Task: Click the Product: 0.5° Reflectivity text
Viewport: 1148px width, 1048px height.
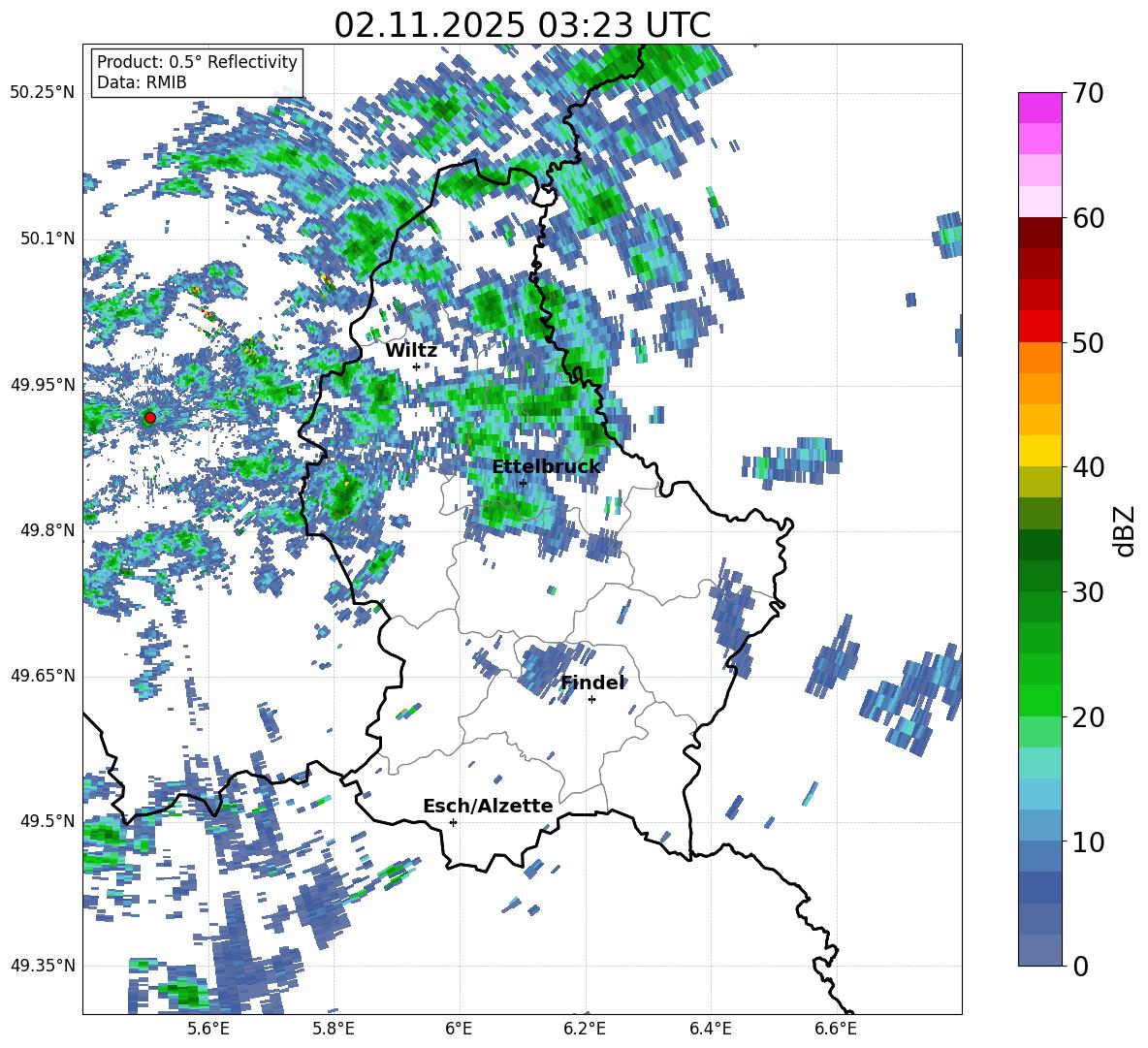Action: click(197, 61)
